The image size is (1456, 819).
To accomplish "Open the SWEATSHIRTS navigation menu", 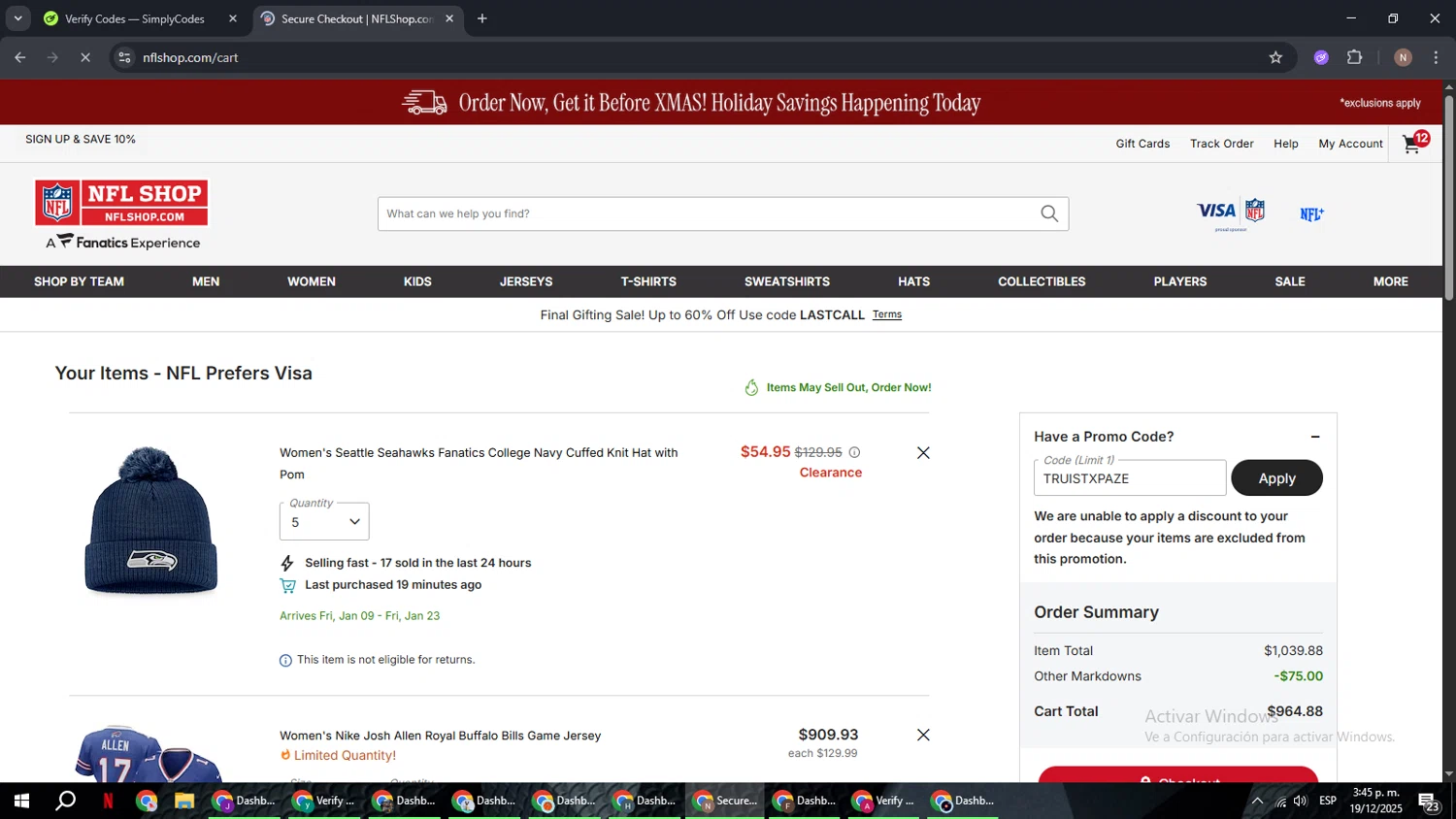I will click(x=787, y=281).
